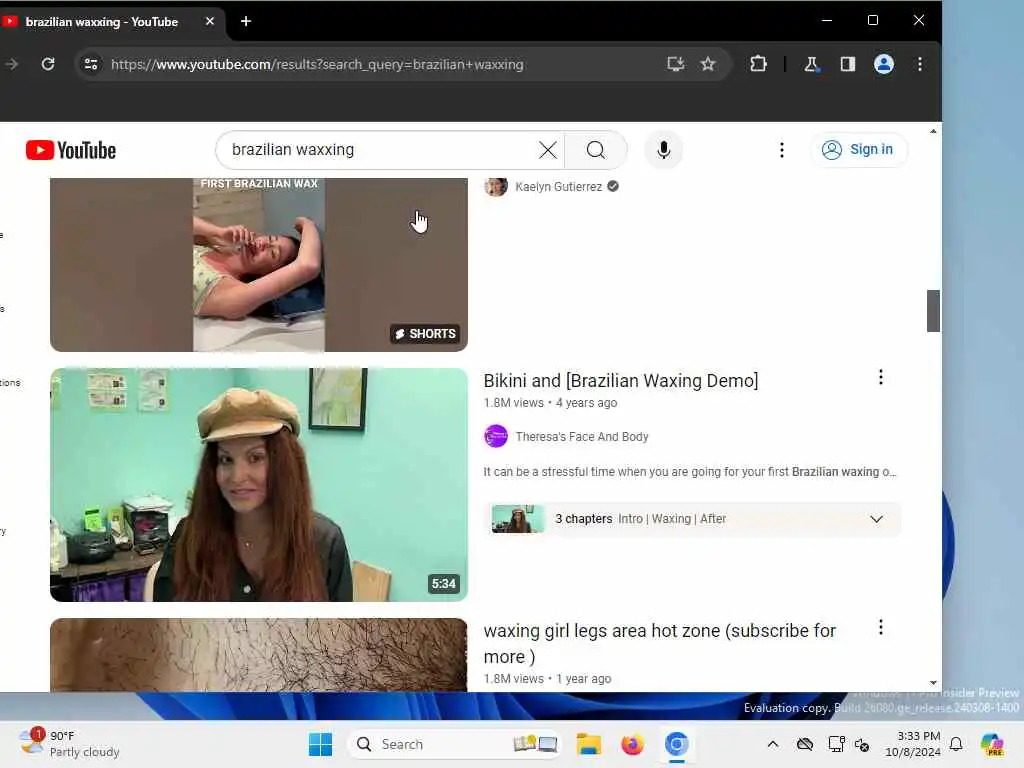
Task: Open more options for waxing girl legs video
Action: click(x=880, y=628)
